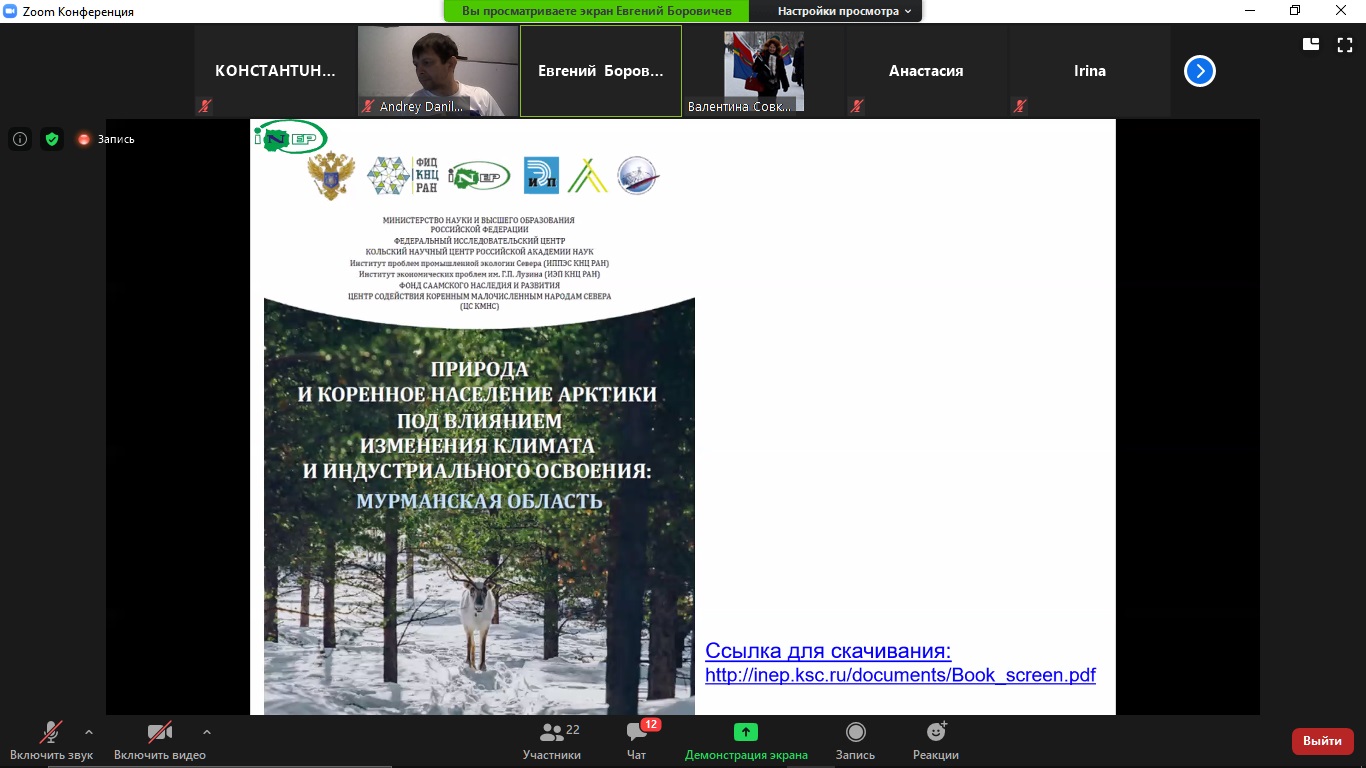The image size is (1366, 768).
Task: Switch gallery layout using the view icon
Action: [x=1311, y=44]
